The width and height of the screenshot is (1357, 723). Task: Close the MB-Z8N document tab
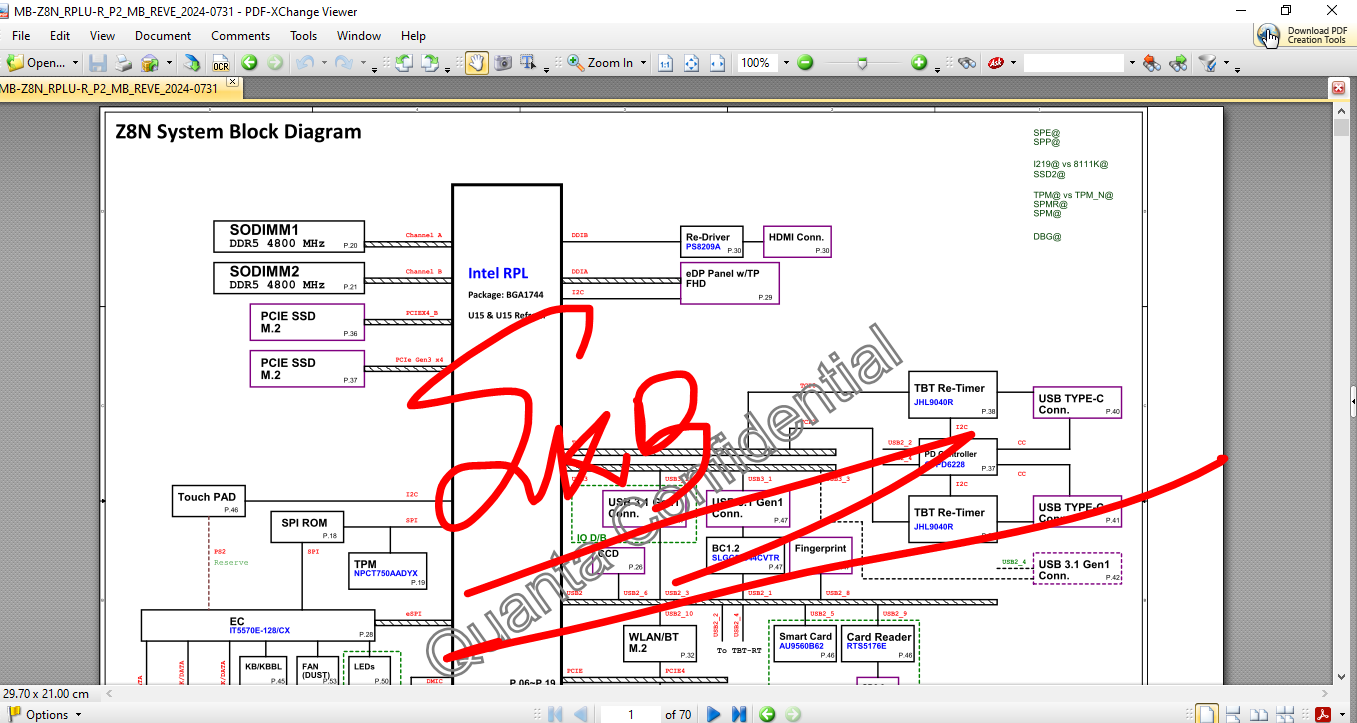pyautogui.click(x=232, y=82)
